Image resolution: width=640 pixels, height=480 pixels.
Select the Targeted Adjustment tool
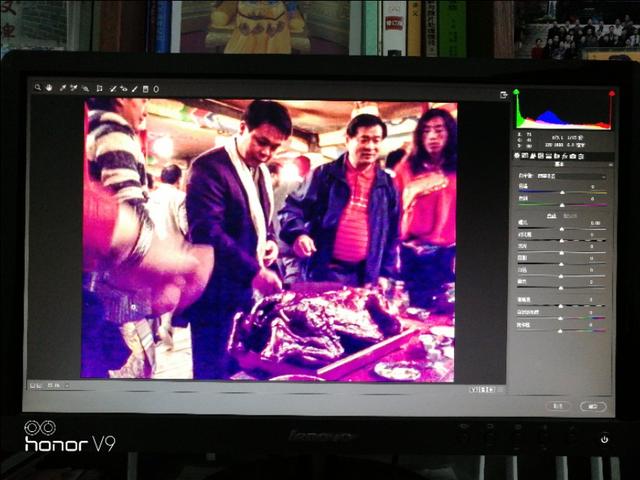point(85,88)
